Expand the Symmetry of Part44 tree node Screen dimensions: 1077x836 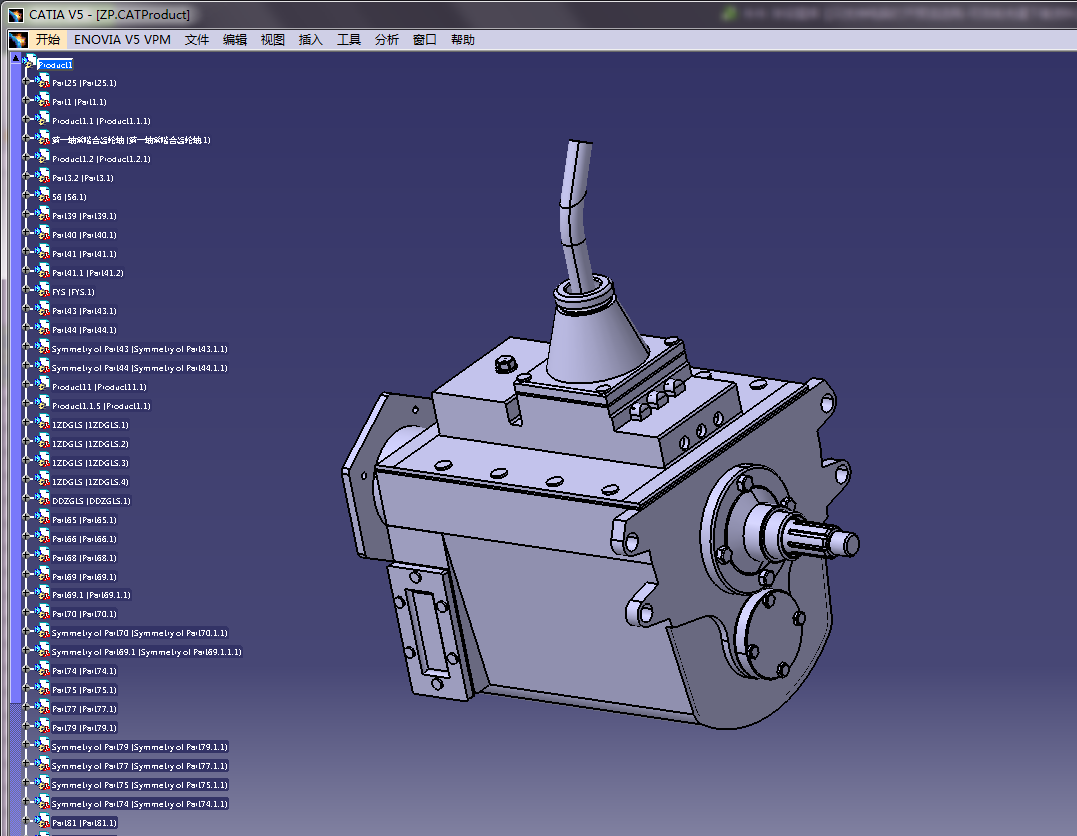[x=27, y=366]
